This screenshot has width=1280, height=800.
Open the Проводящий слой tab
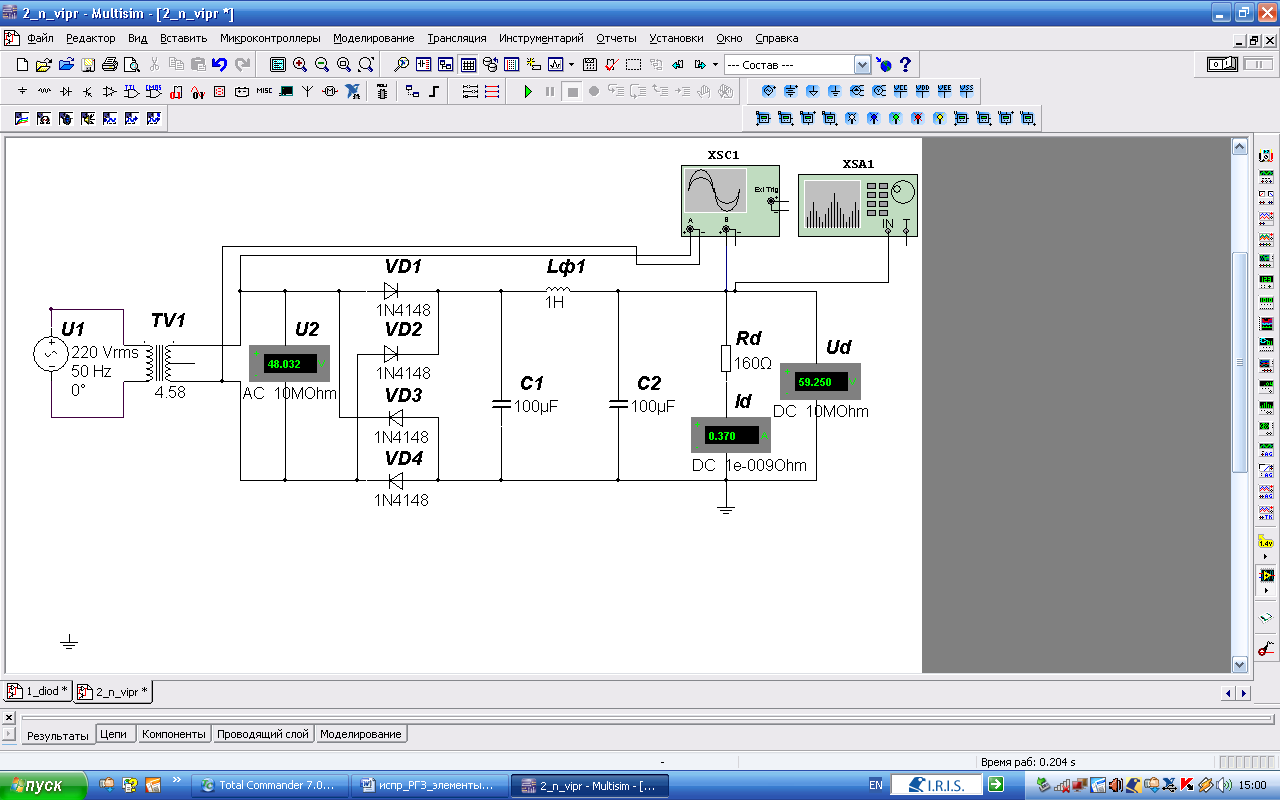263,734
